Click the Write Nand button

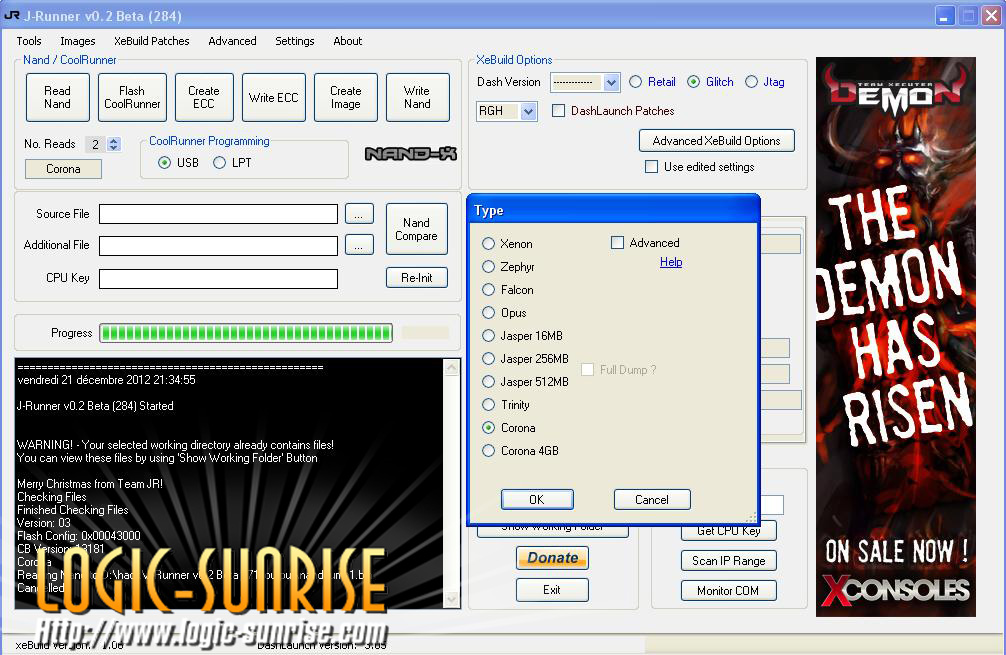(x=417, y=98)
